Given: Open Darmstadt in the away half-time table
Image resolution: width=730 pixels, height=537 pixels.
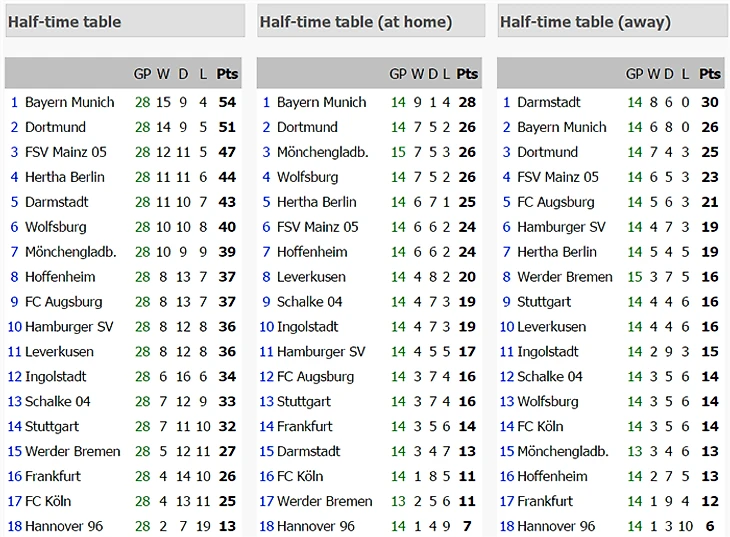Looking at the screenshot, I should [x=548, y=102].
